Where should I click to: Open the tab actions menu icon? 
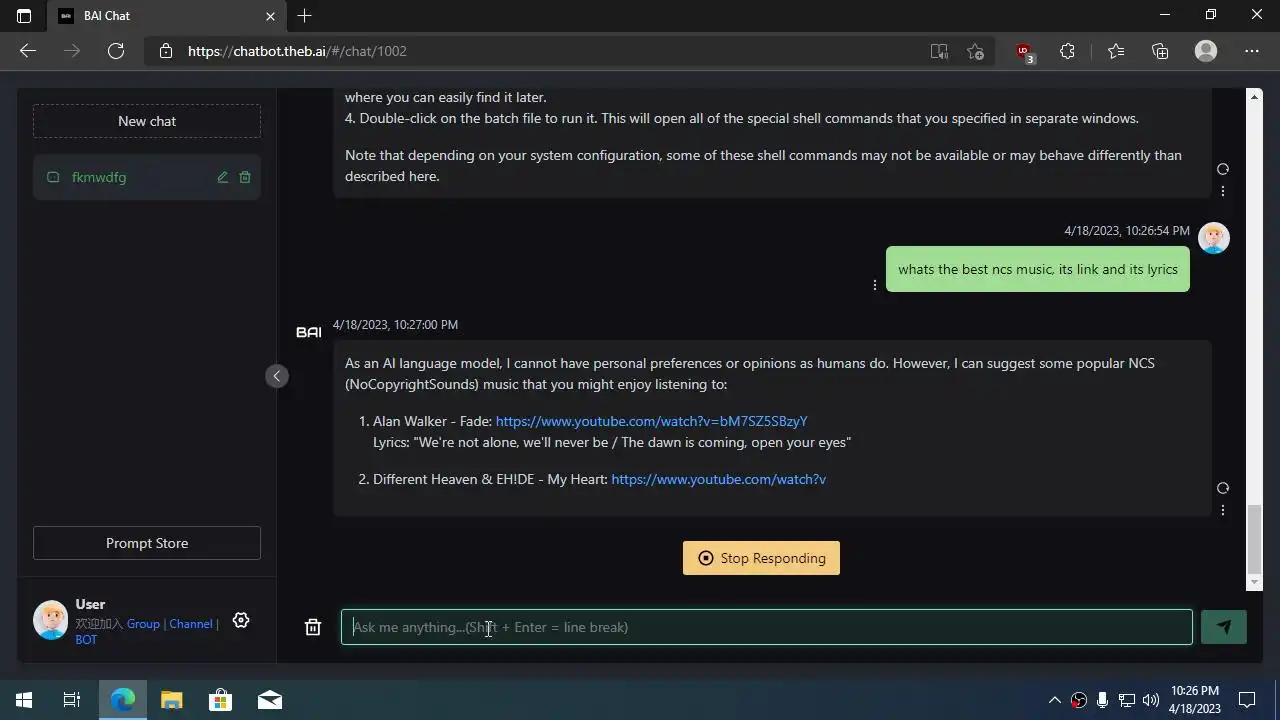pos(24,16)
